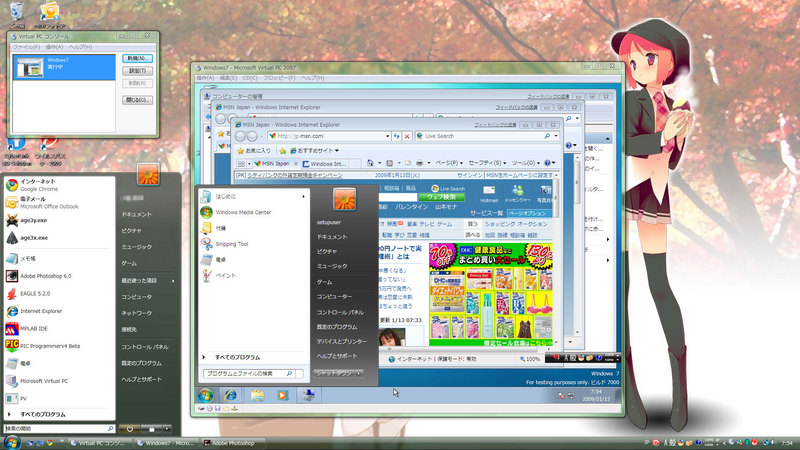Open Adobe Photoshop 6.0 from Start menu
Viewport: 800px width, 450px height.
[59, 276]
